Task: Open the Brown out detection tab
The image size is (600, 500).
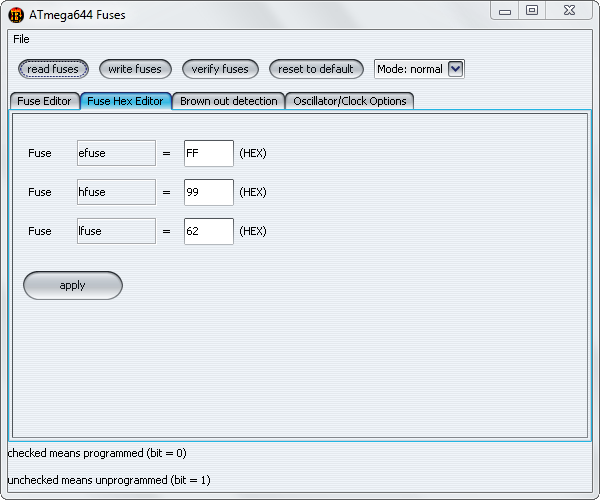Action: coord(228,101)
